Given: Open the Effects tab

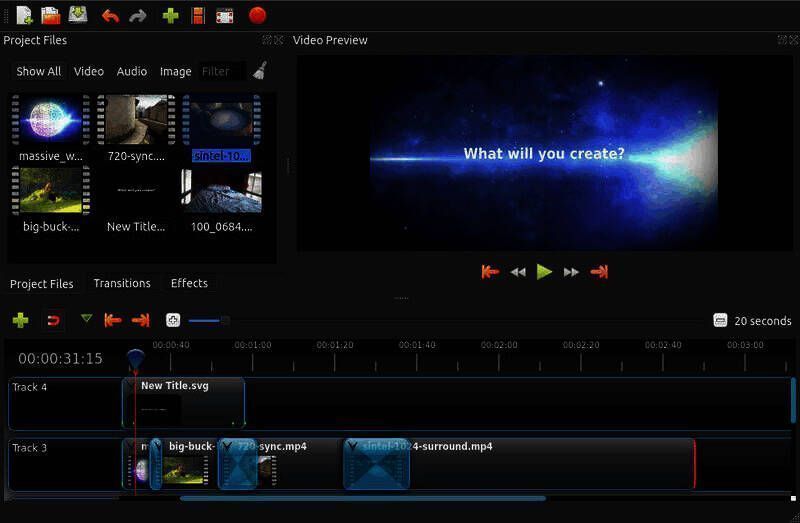Looking at the screenshot, I should point(189,283).
